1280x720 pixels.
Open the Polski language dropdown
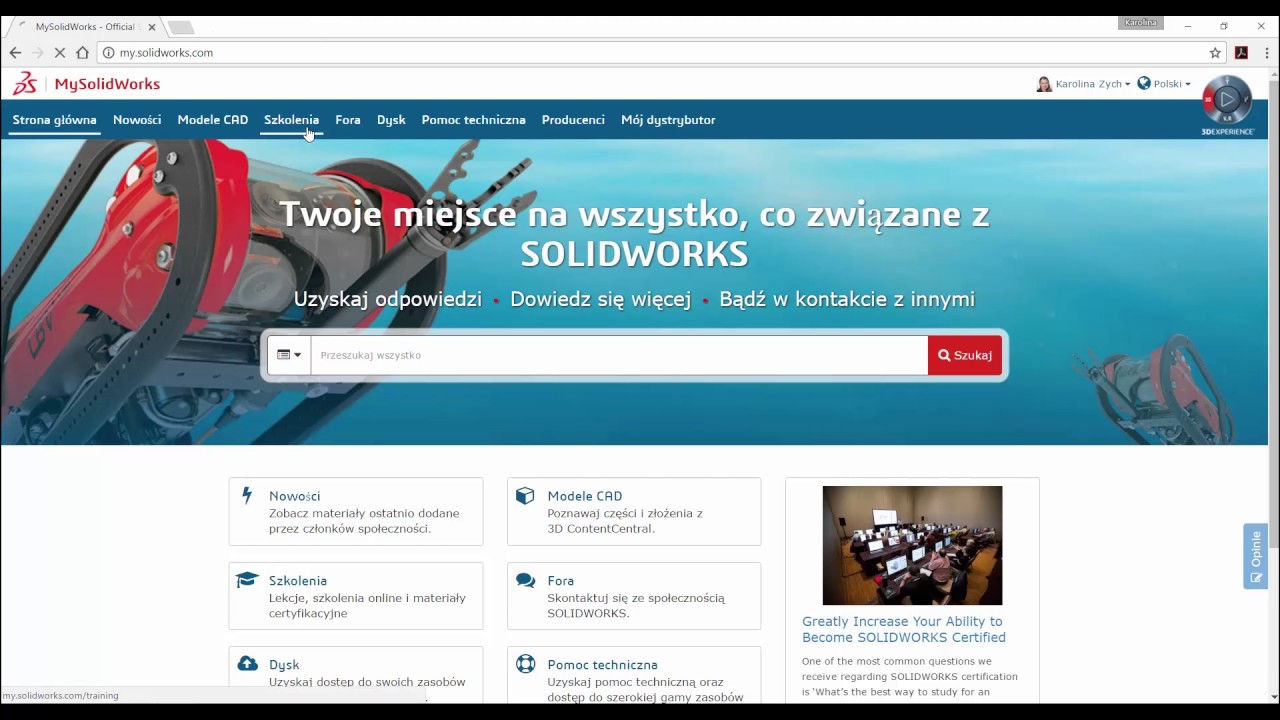pos(1172,84)
